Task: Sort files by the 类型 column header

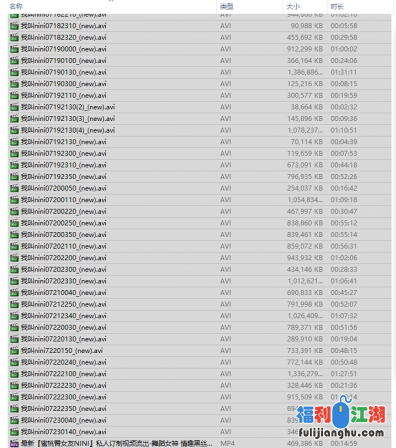Action: point(227,6)
